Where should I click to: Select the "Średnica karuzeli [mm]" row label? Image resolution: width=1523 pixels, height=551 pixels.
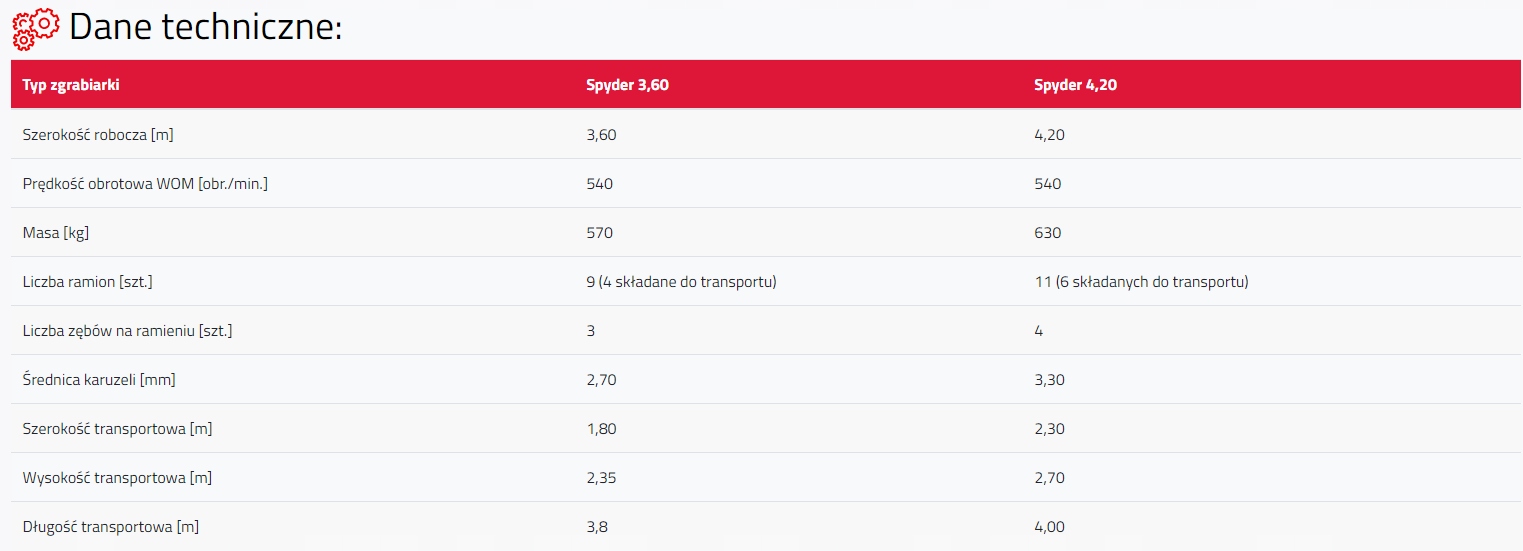(99, 380)
